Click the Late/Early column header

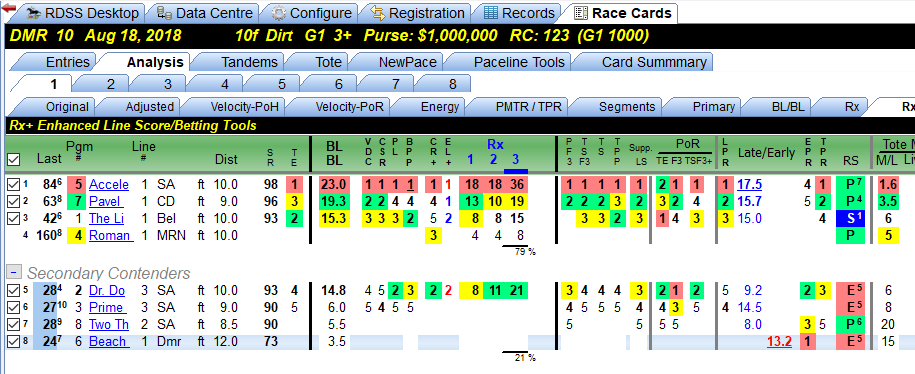pyautogui.click(x=766, y=153)
